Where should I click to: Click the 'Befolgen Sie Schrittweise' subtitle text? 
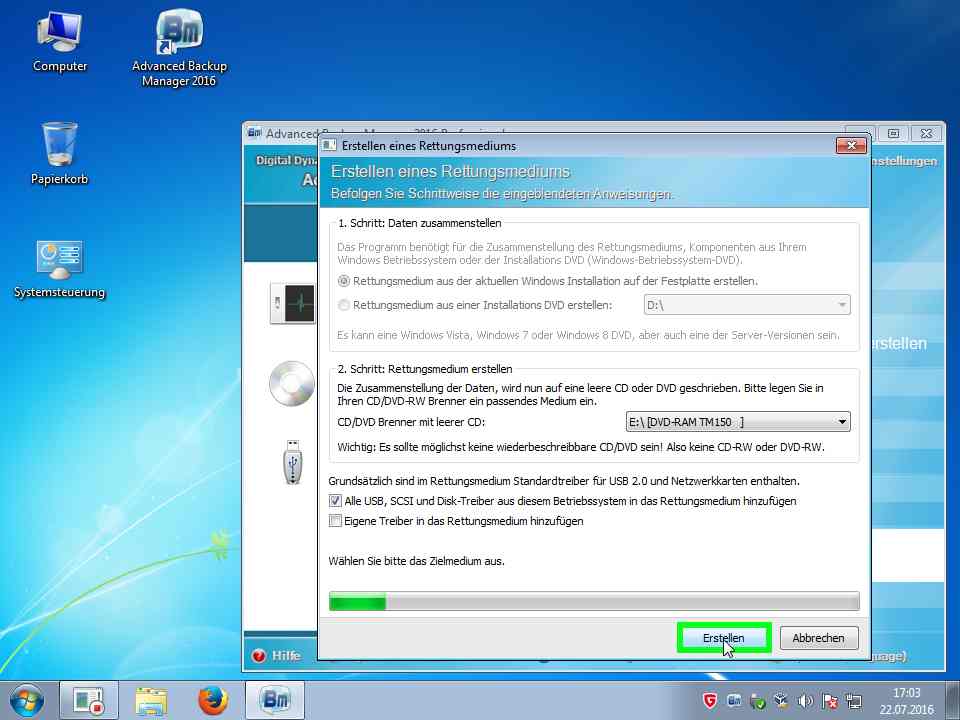point(501,194)
